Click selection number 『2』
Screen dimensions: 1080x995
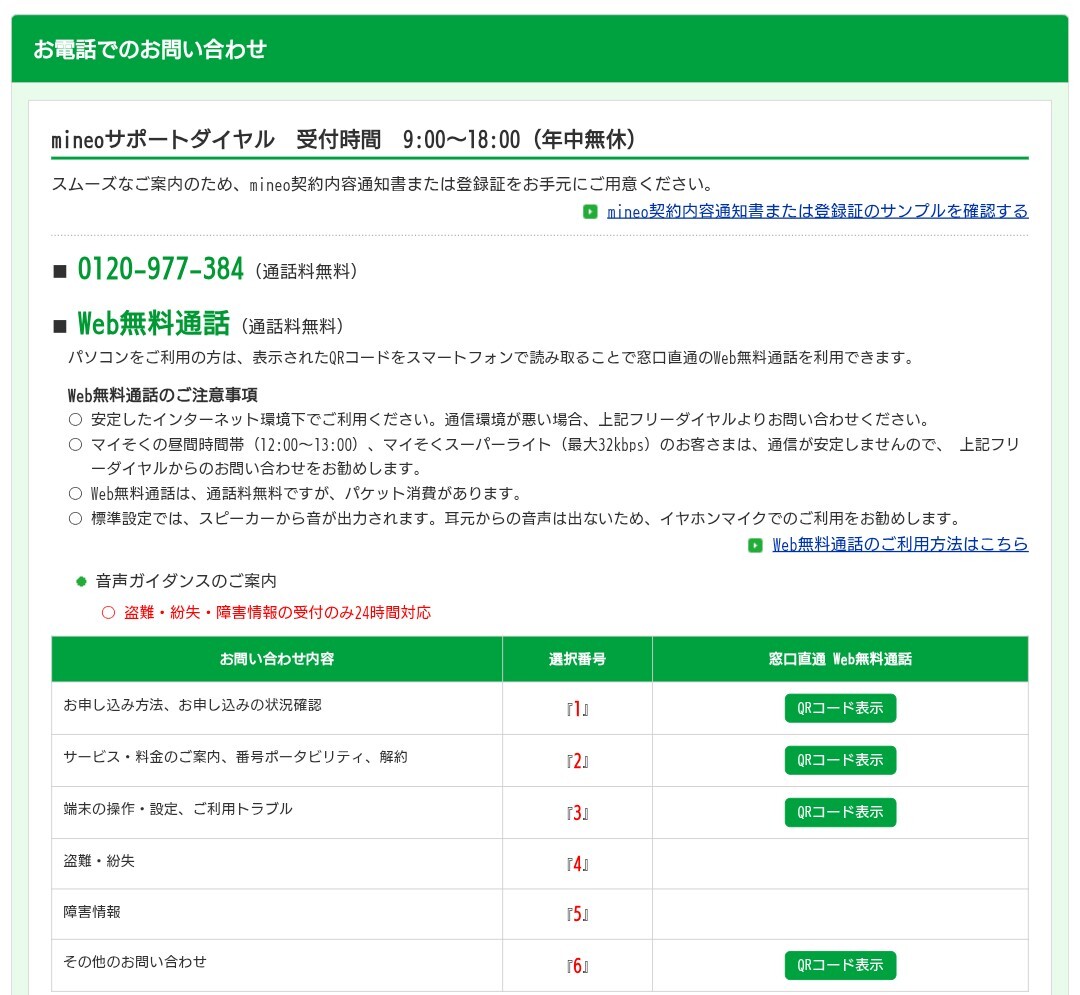[x=577, y=762]
